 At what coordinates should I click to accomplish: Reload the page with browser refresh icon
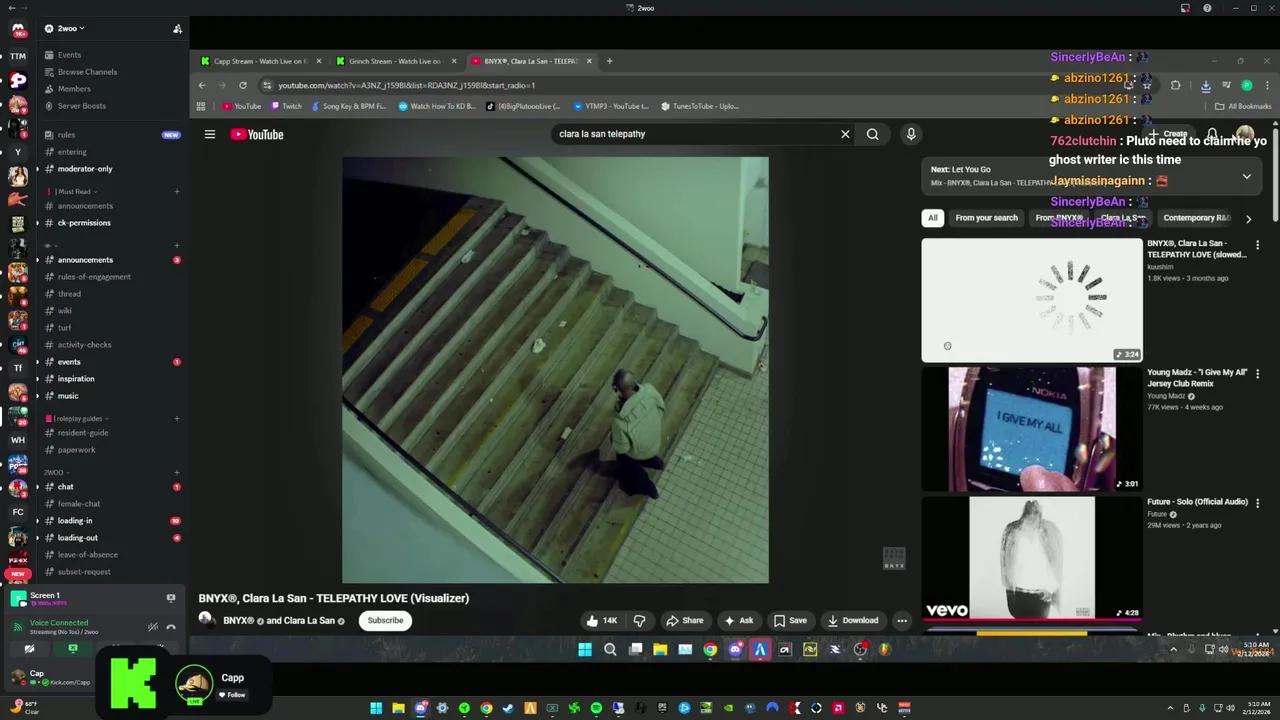(x=242, y=86)
